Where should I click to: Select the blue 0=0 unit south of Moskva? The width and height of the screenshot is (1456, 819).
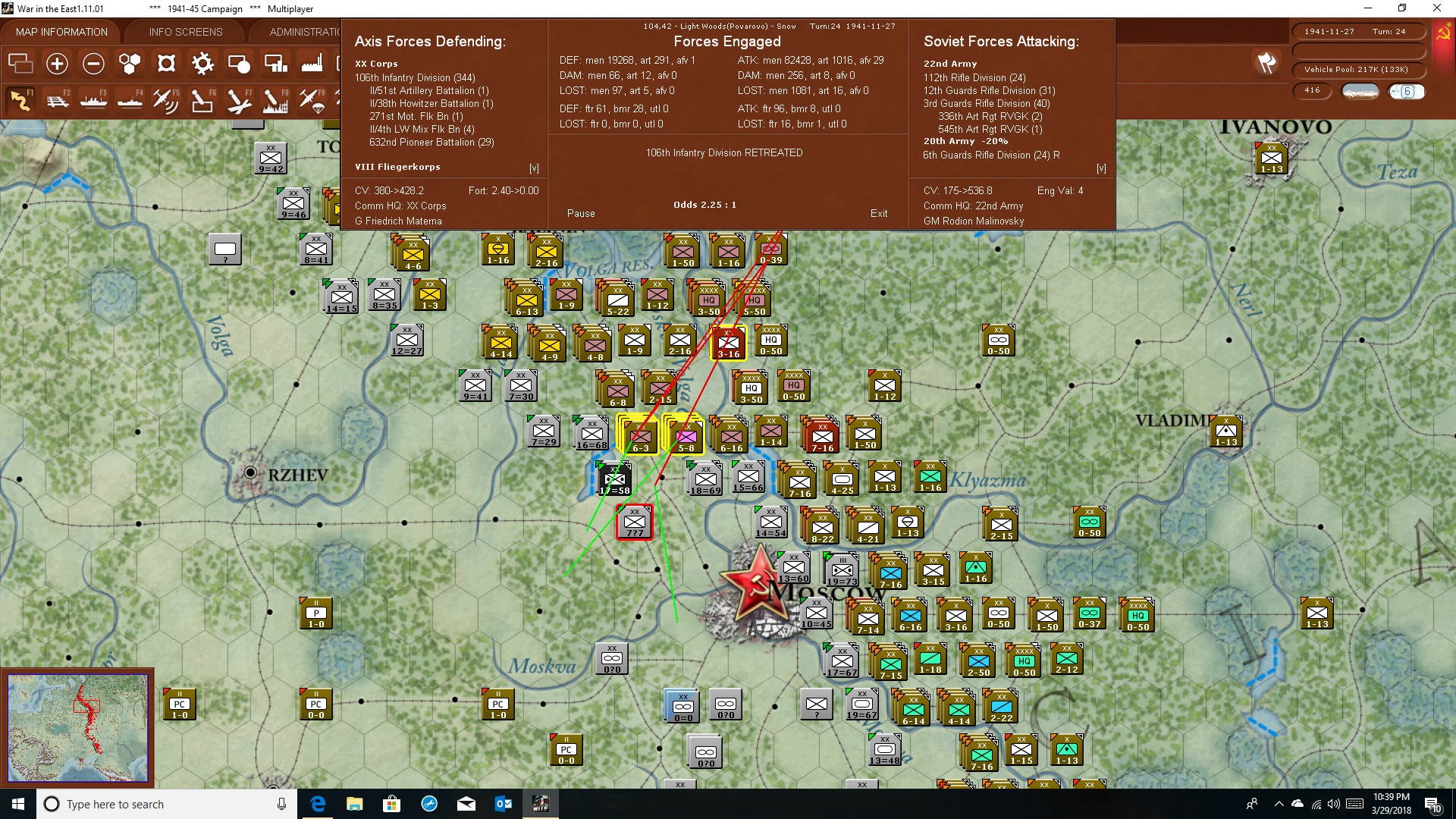(x=683, y=706)
